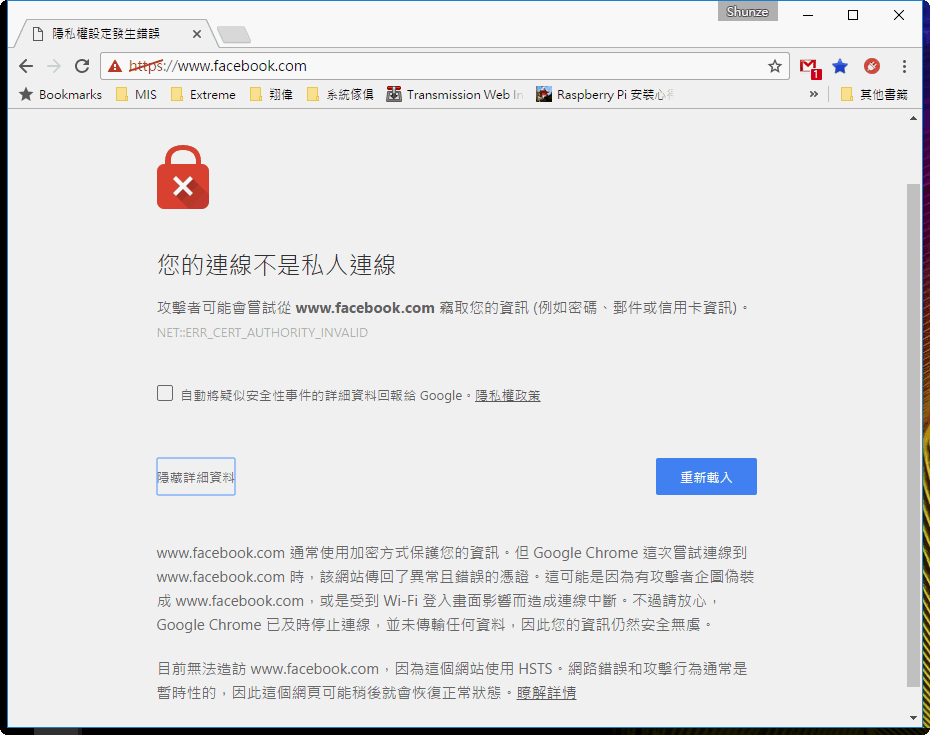This screenshot has height=735, width=930.
Task: Close the 隱私權設定發生錯誤 tab
Action: 197,34
